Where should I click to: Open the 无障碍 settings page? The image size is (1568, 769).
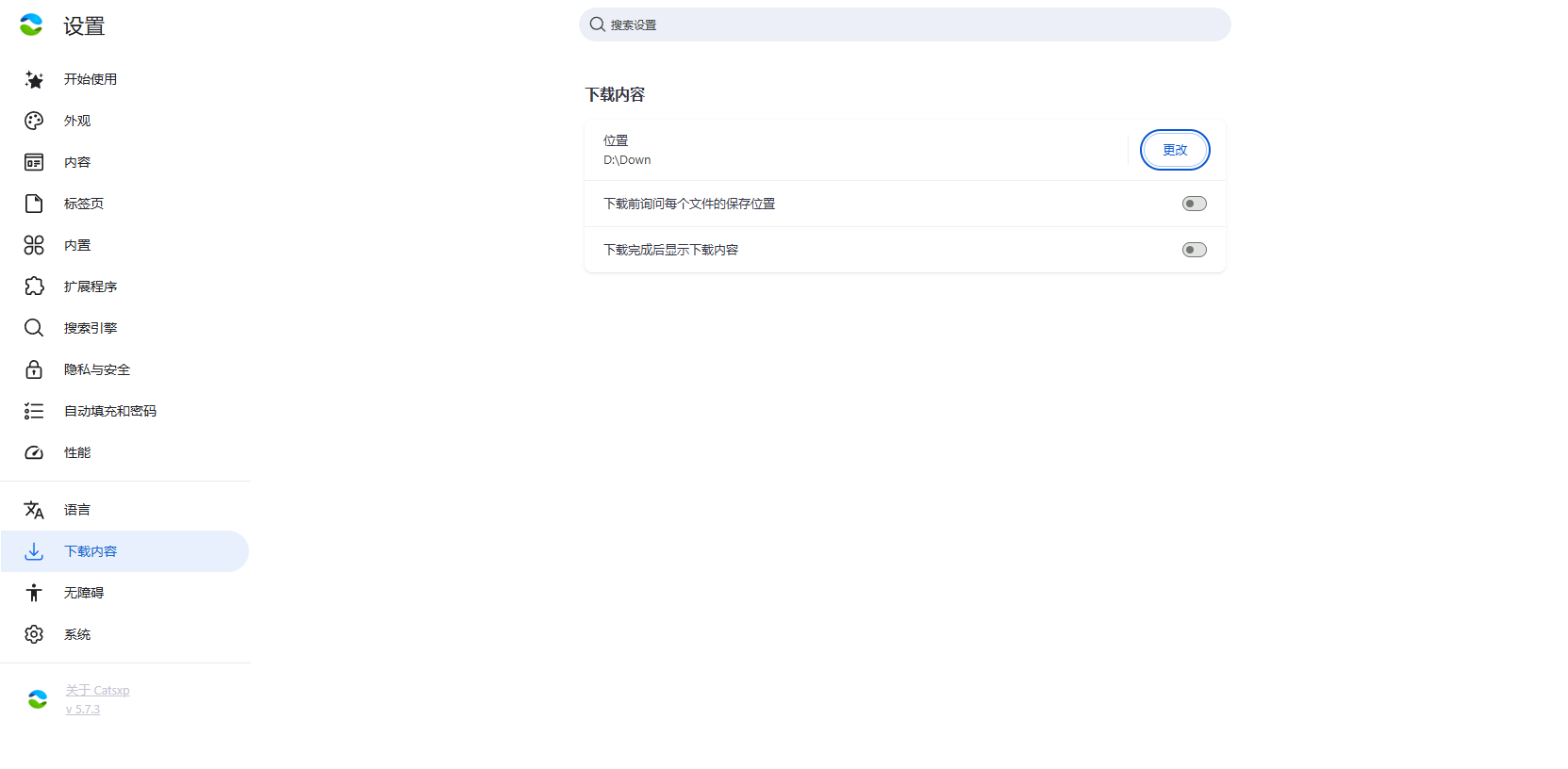124,593
